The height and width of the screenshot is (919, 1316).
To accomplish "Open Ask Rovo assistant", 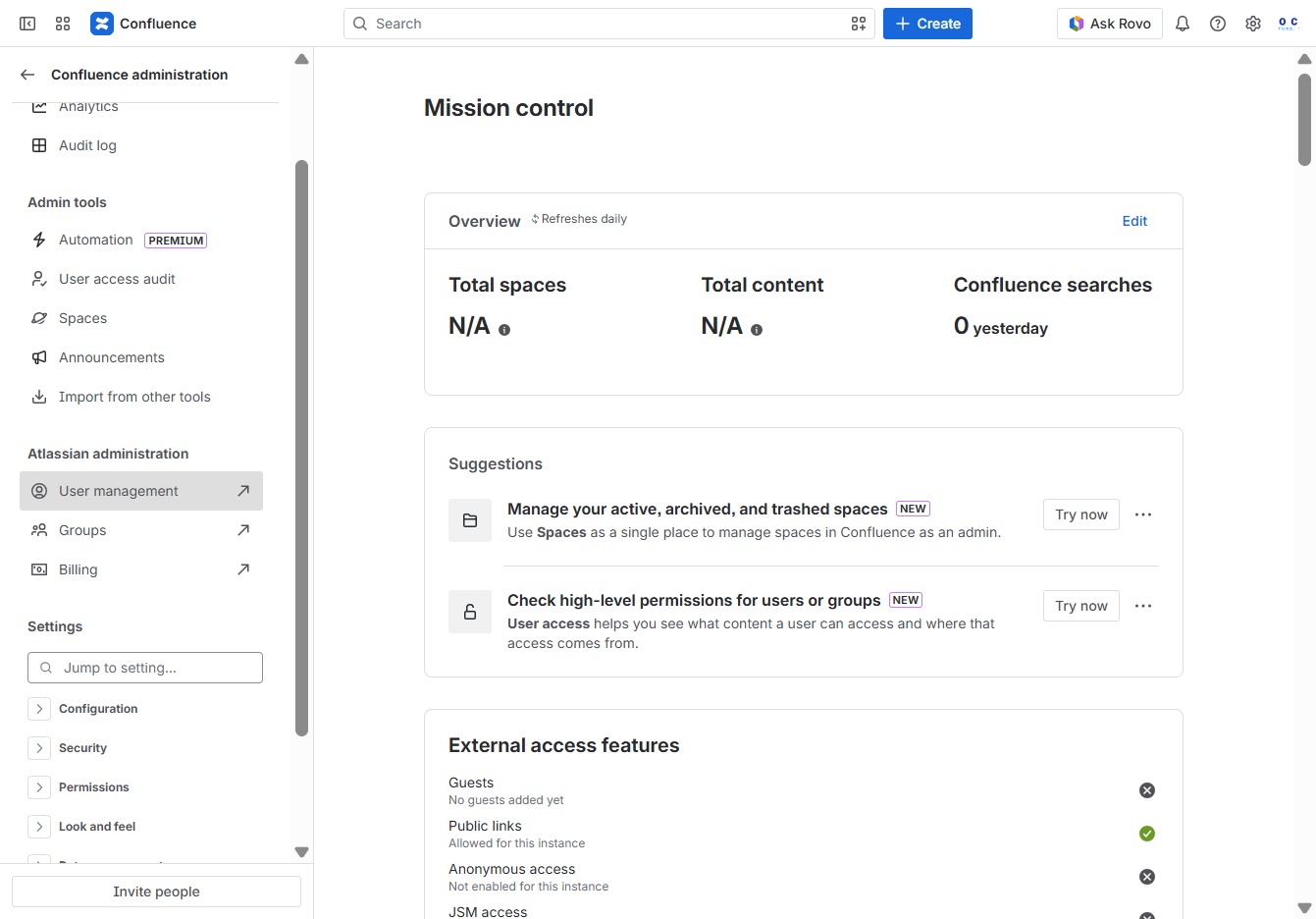I will pyautogui.click(x=1110, y=24).
